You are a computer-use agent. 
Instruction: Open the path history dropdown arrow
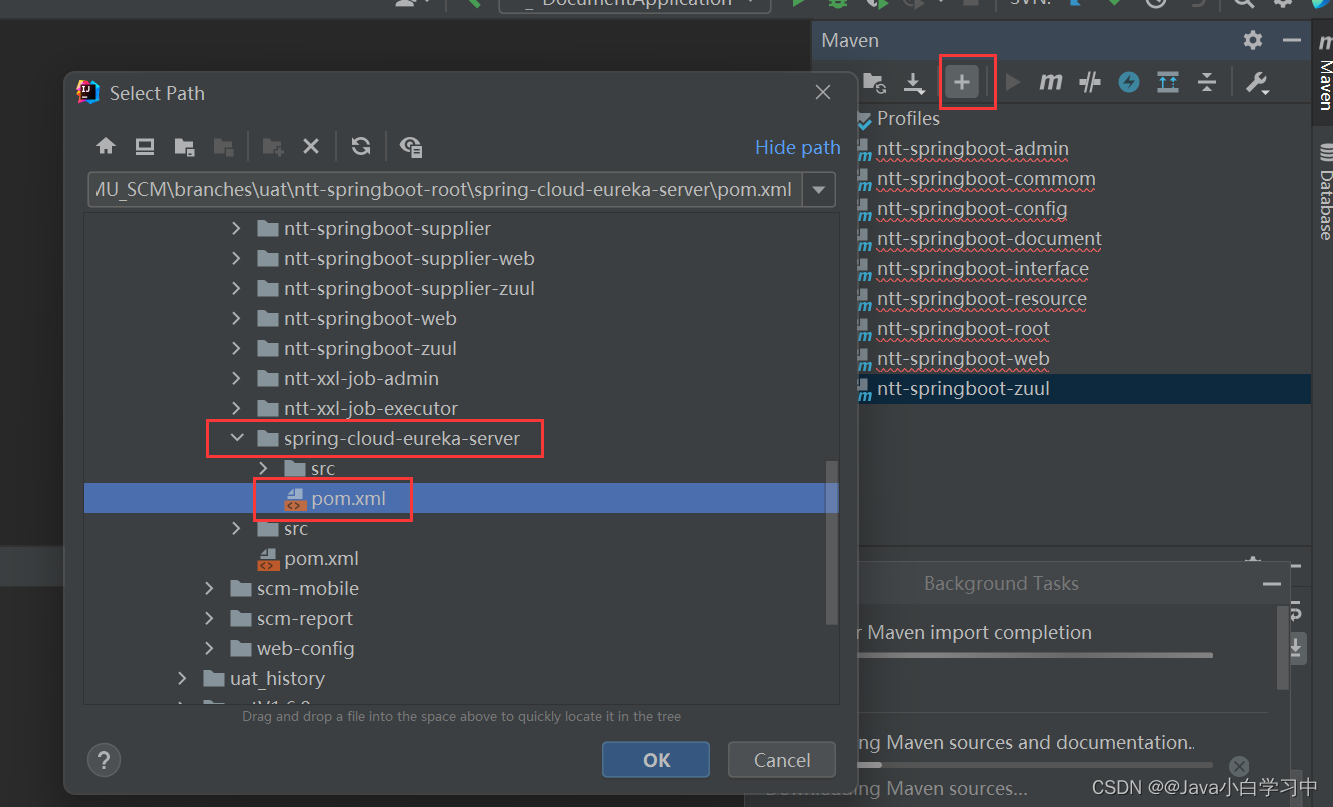(819, 189)
